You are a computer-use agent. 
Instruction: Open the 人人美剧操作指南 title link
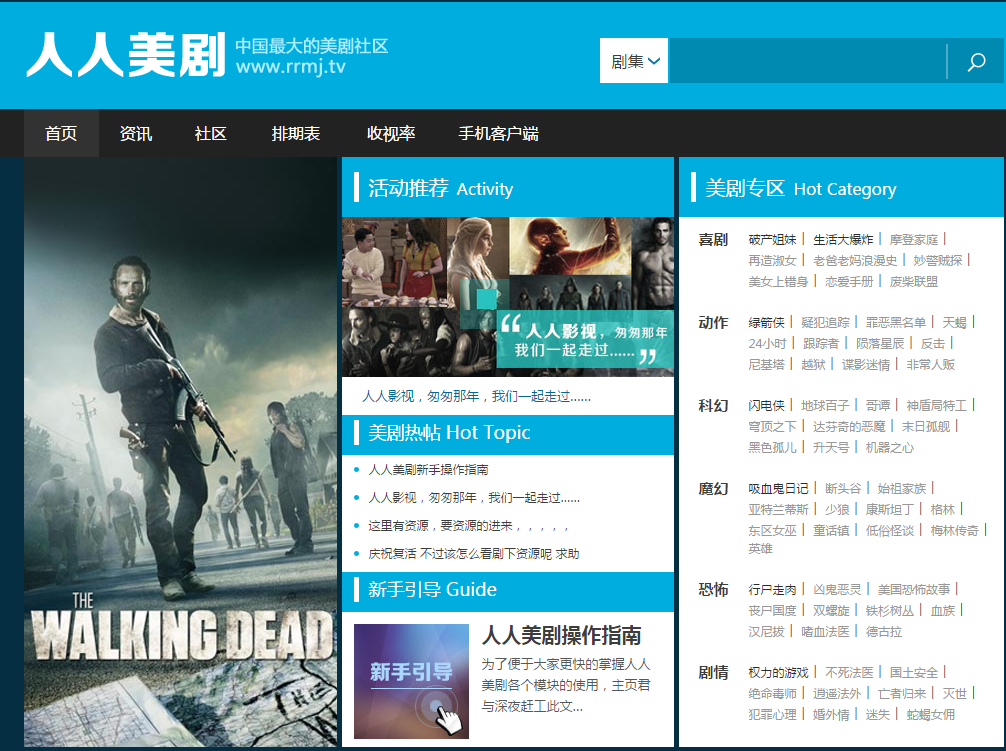(x=561, y=635)
